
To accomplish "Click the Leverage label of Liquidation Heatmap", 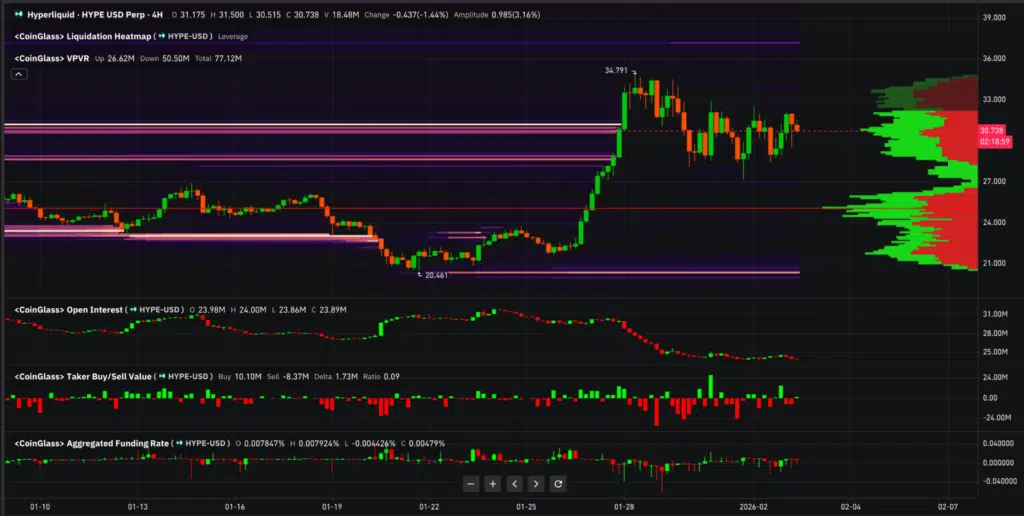I will (x=233, y=36).
